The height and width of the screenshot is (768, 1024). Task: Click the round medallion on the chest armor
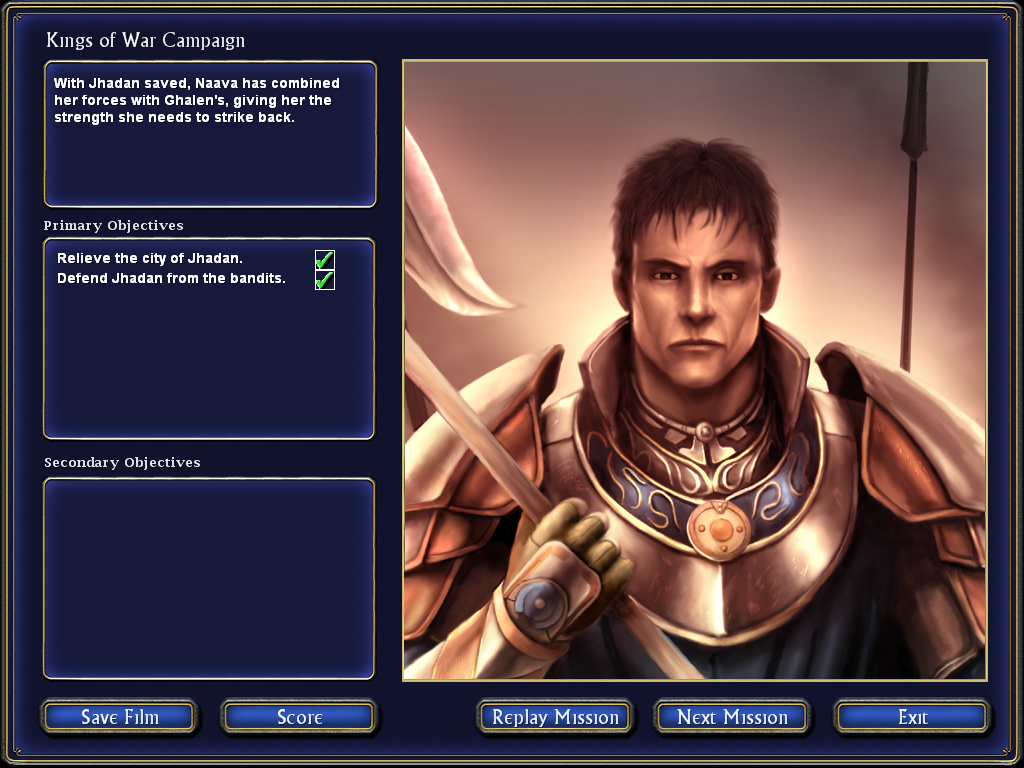pos(719,530)
